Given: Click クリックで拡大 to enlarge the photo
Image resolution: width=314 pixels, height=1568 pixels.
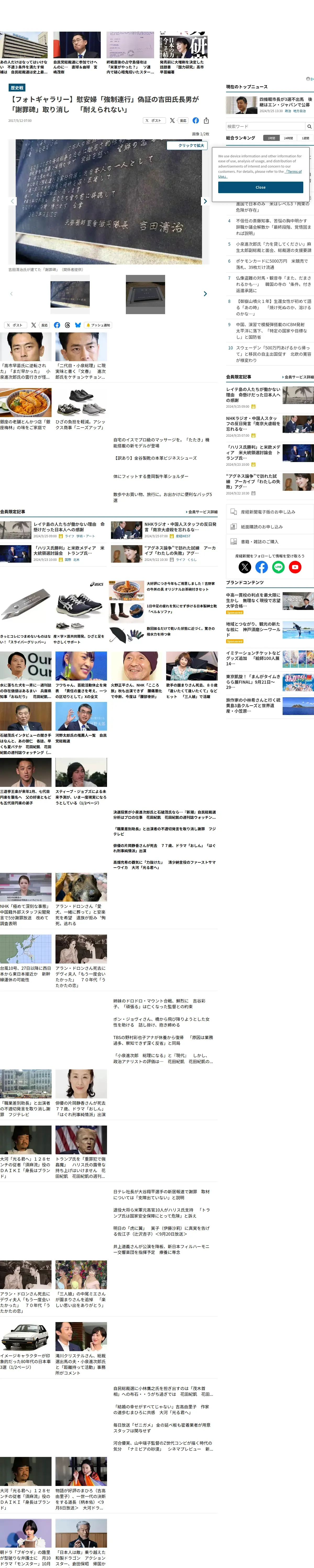Looking at the screenshot, I should tap(187, 146).
